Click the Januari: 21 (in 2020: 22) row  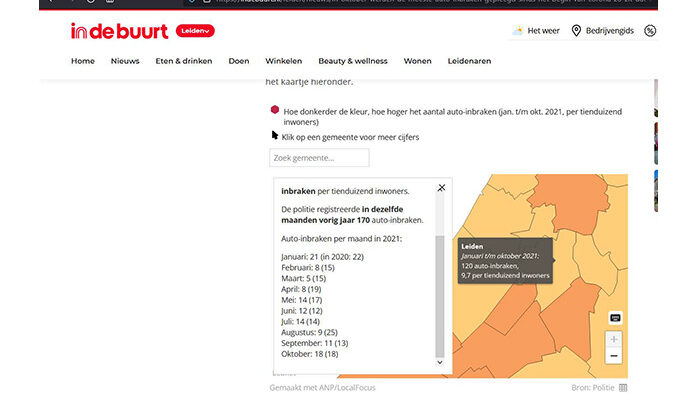click(322, 257)
